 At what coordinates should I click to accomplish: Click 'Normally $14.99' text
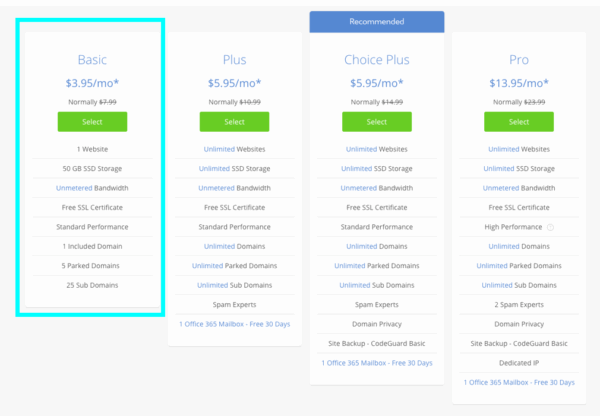[377, 102]
